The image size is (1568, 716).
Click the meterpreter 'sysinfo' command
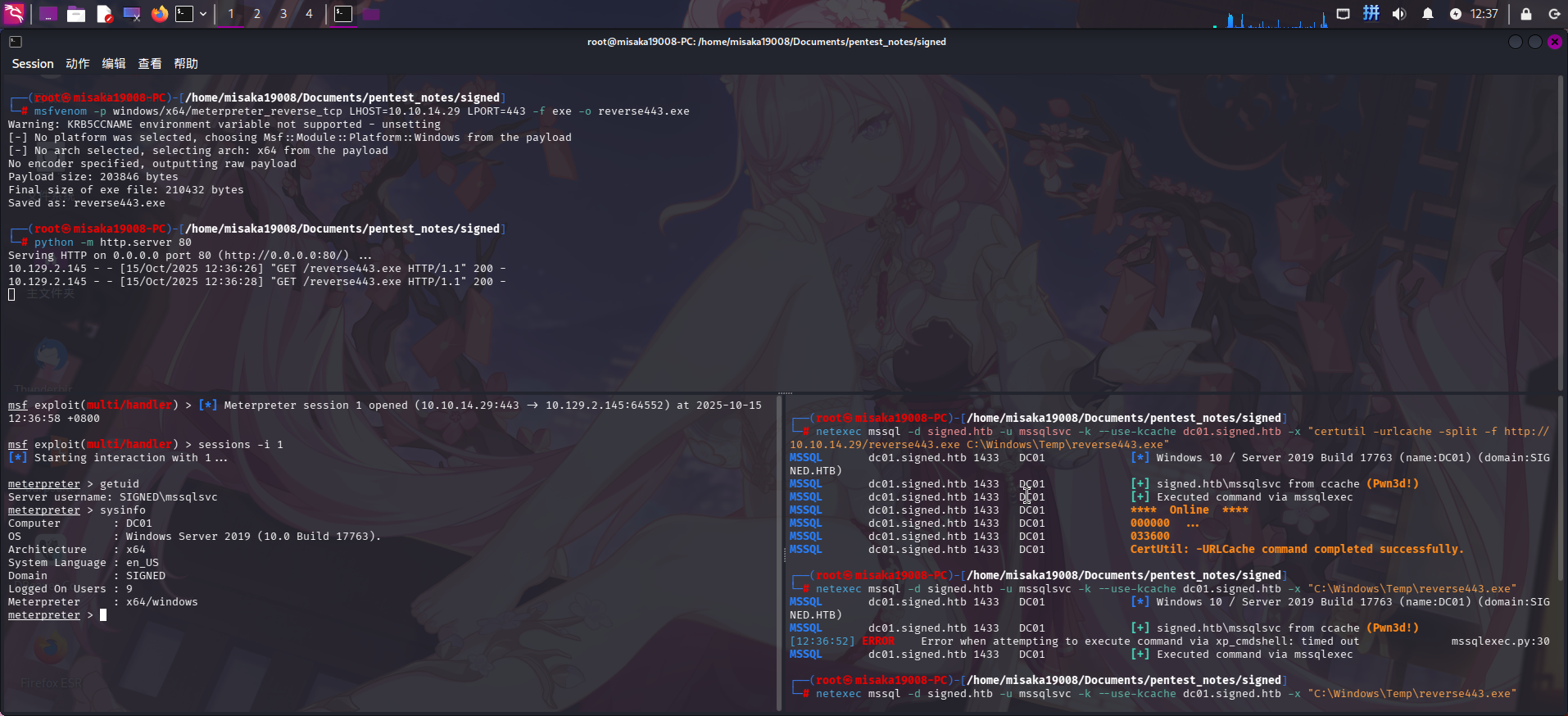click(122, 510)
